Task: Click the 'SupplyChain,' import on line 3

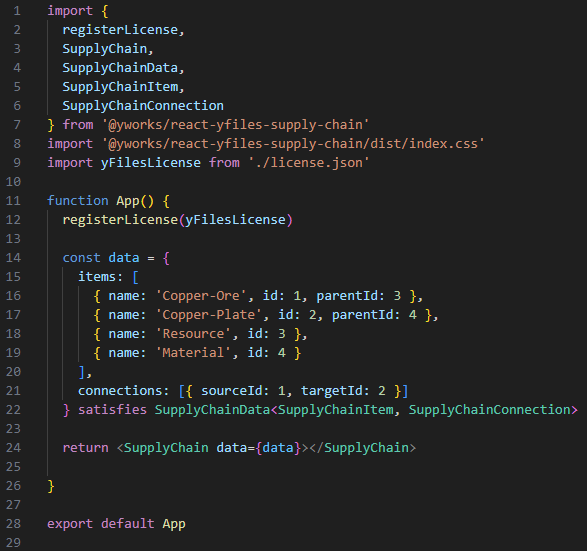Action: pos(108,49)
